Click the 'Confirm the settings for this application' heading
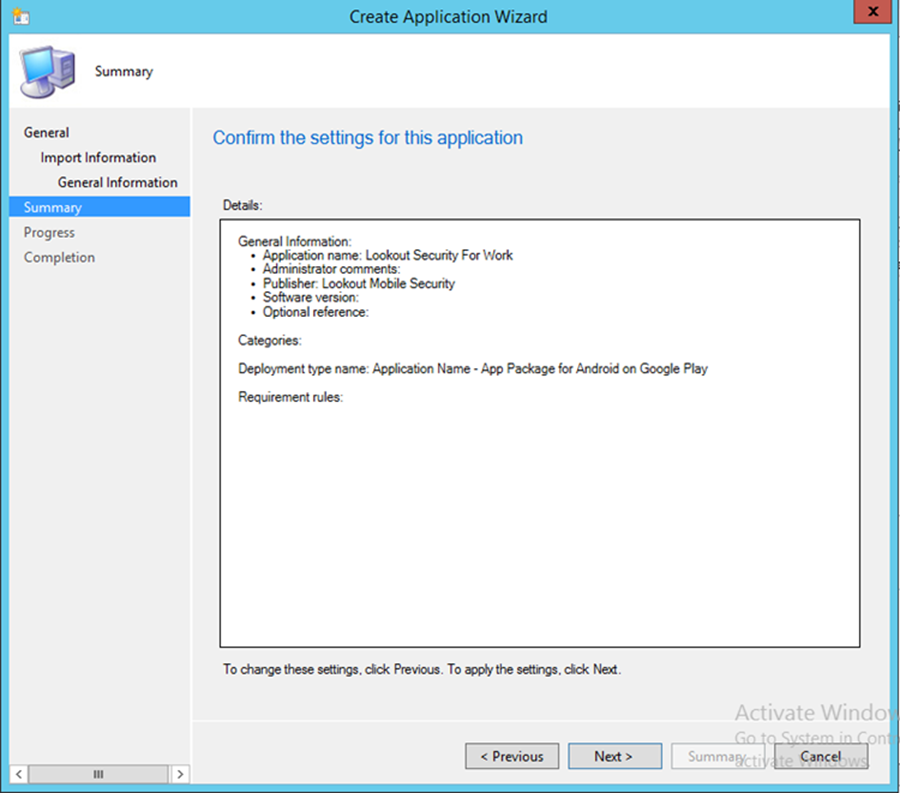900x793 pixels. click(x=368, y=138)
